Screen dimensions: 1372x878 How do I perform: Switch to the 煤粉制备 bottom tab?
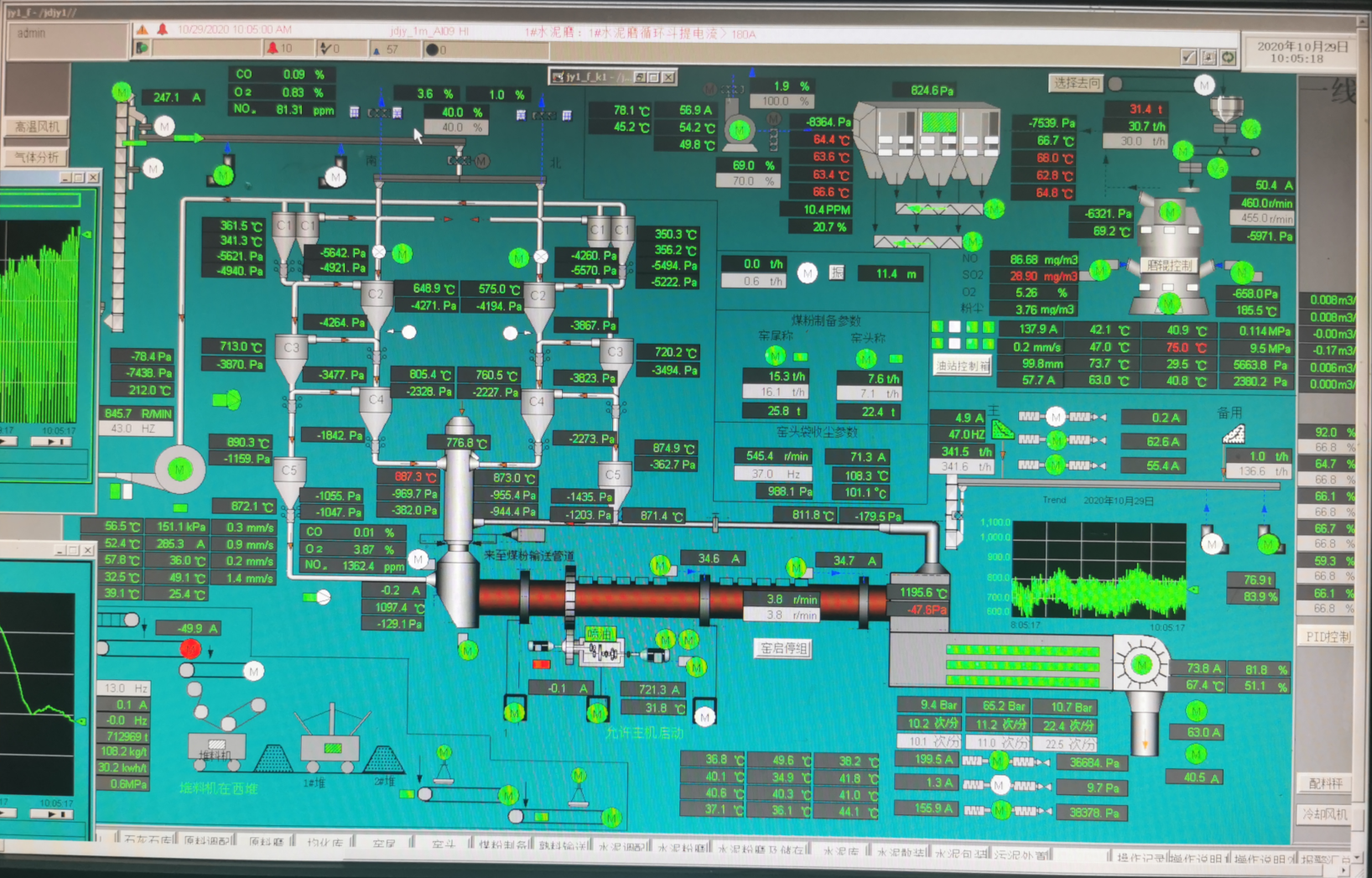502,845
